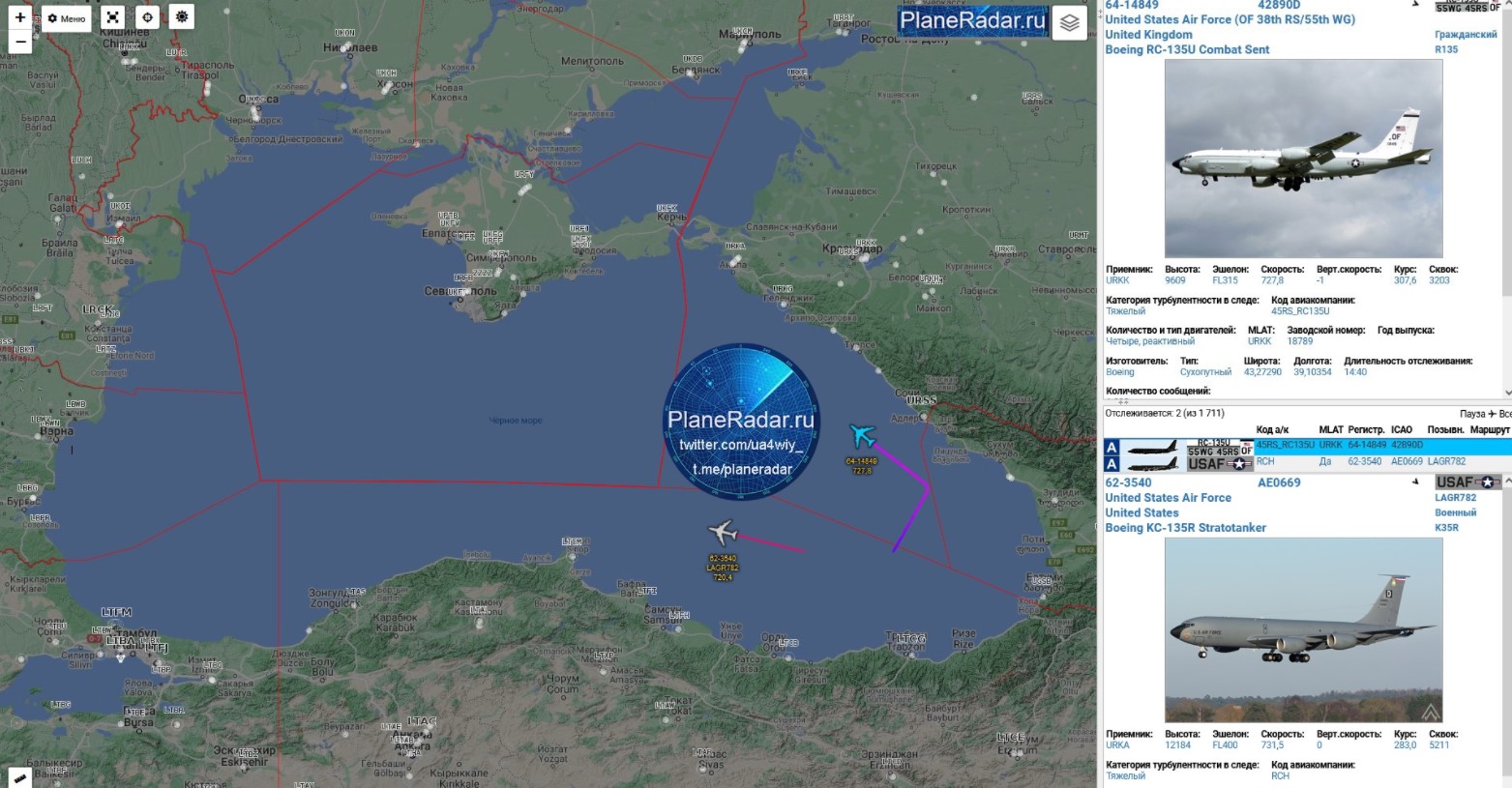The image size is (1512, 788).
Task: Click the squawk value 5211
Action: tap(1439, 744)
